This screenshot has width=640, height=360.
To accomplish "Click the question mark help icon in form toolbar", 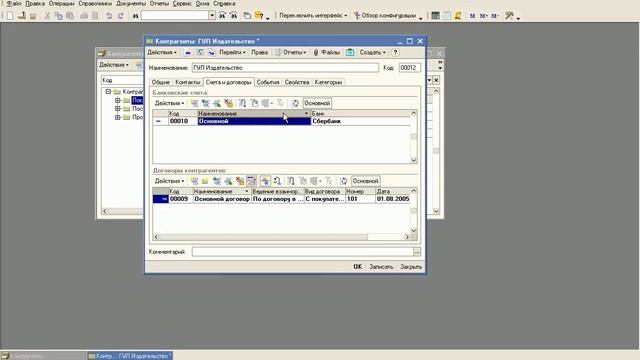I will point(395,52).
